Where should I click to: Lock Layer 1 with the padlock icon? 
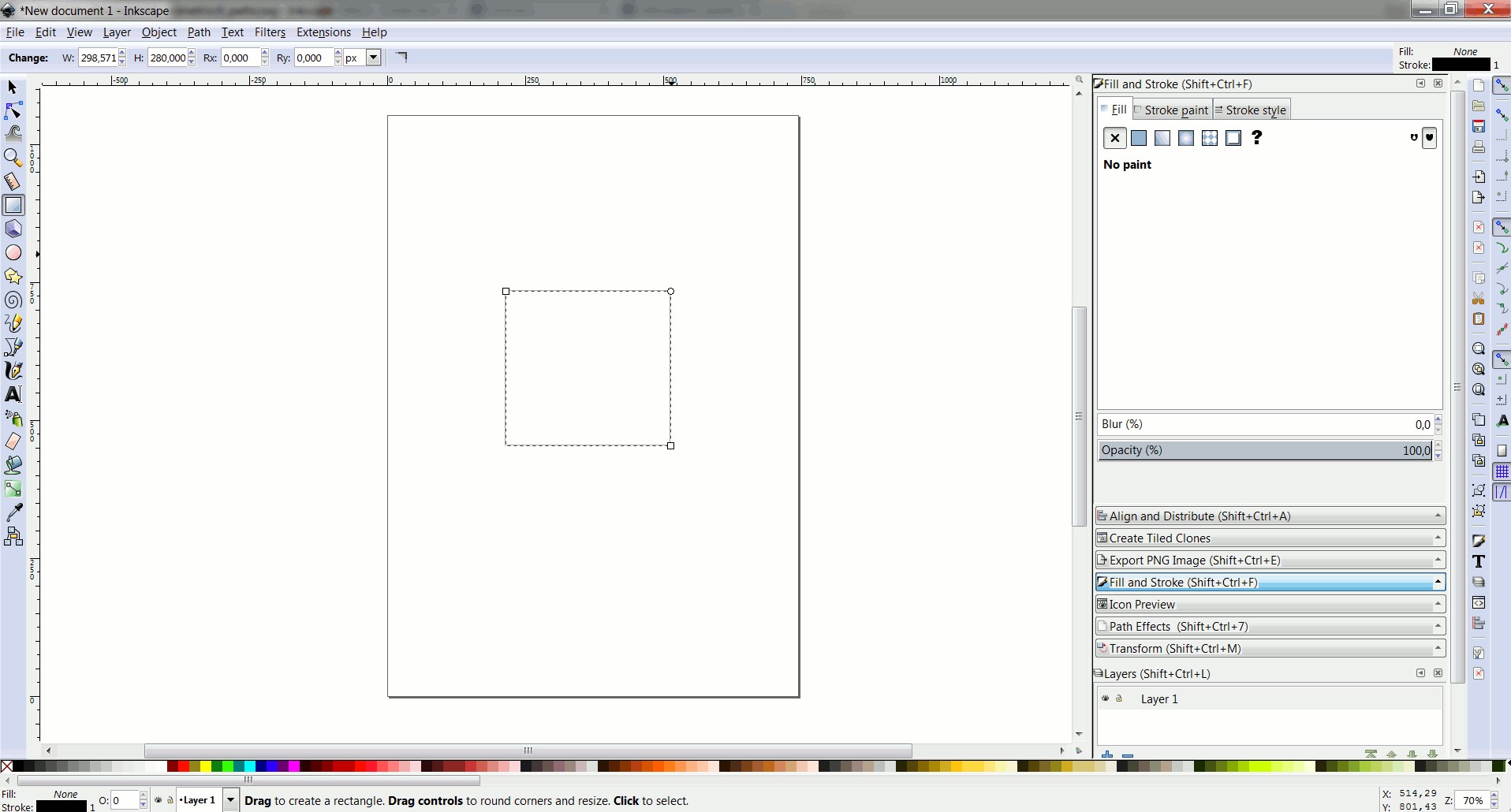tap(1120, 698)
